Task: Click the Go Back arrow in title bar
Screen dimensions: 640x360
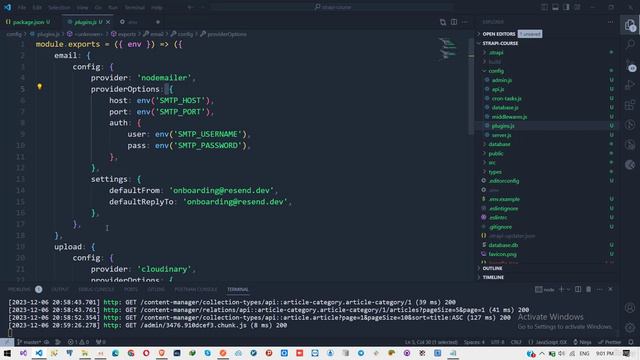Action: [x=190, y=7]
